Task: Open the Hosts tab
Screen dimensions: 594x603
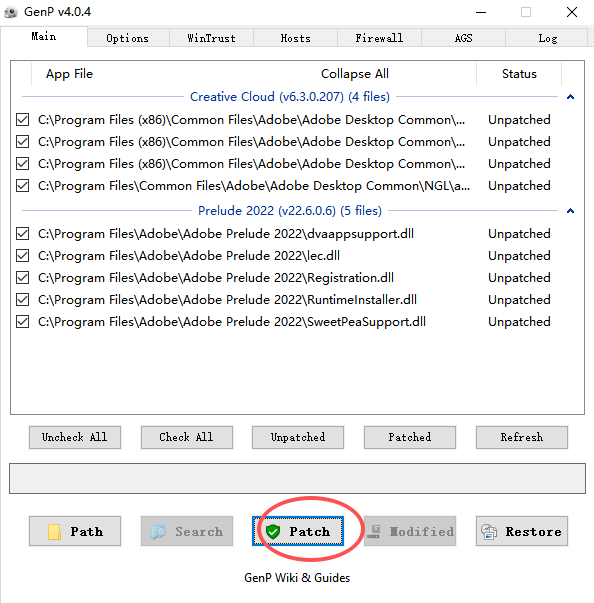Action: click(x=295, y=38)
